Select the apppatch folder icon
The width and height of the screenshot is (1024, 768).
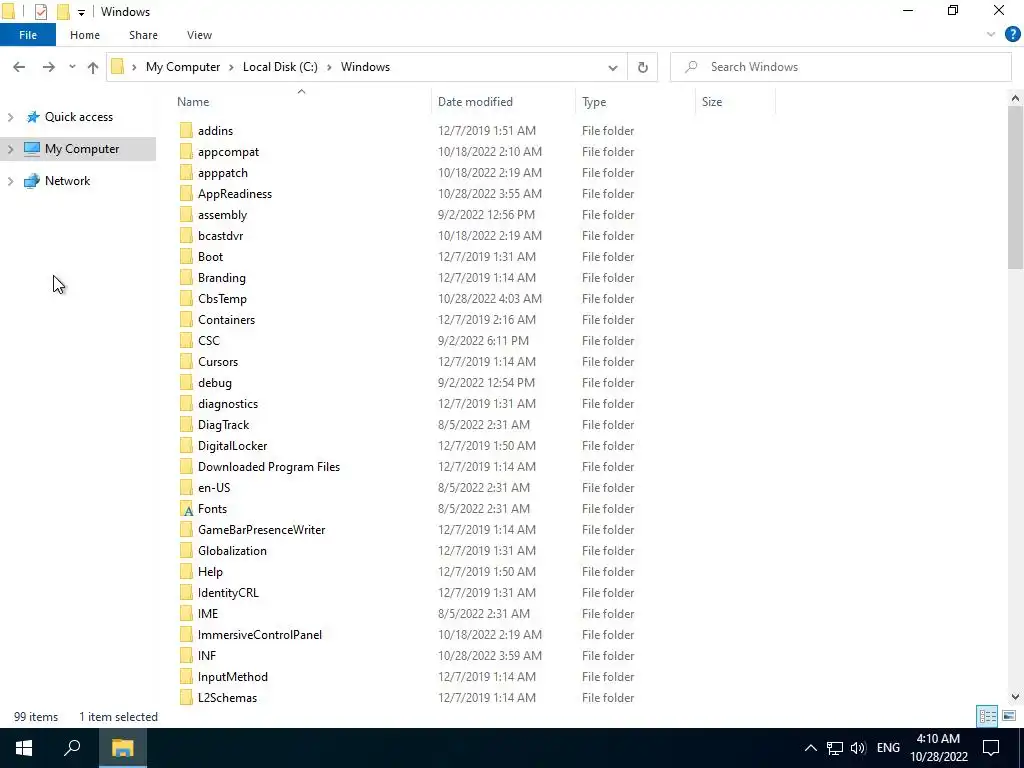(x=186, y=172)
